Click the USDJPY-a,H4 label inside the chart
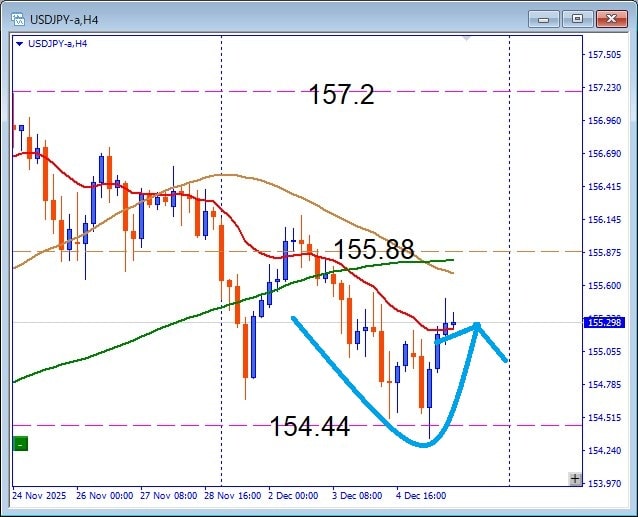Viewport: 638px width, 517px height. click(57, 44)
